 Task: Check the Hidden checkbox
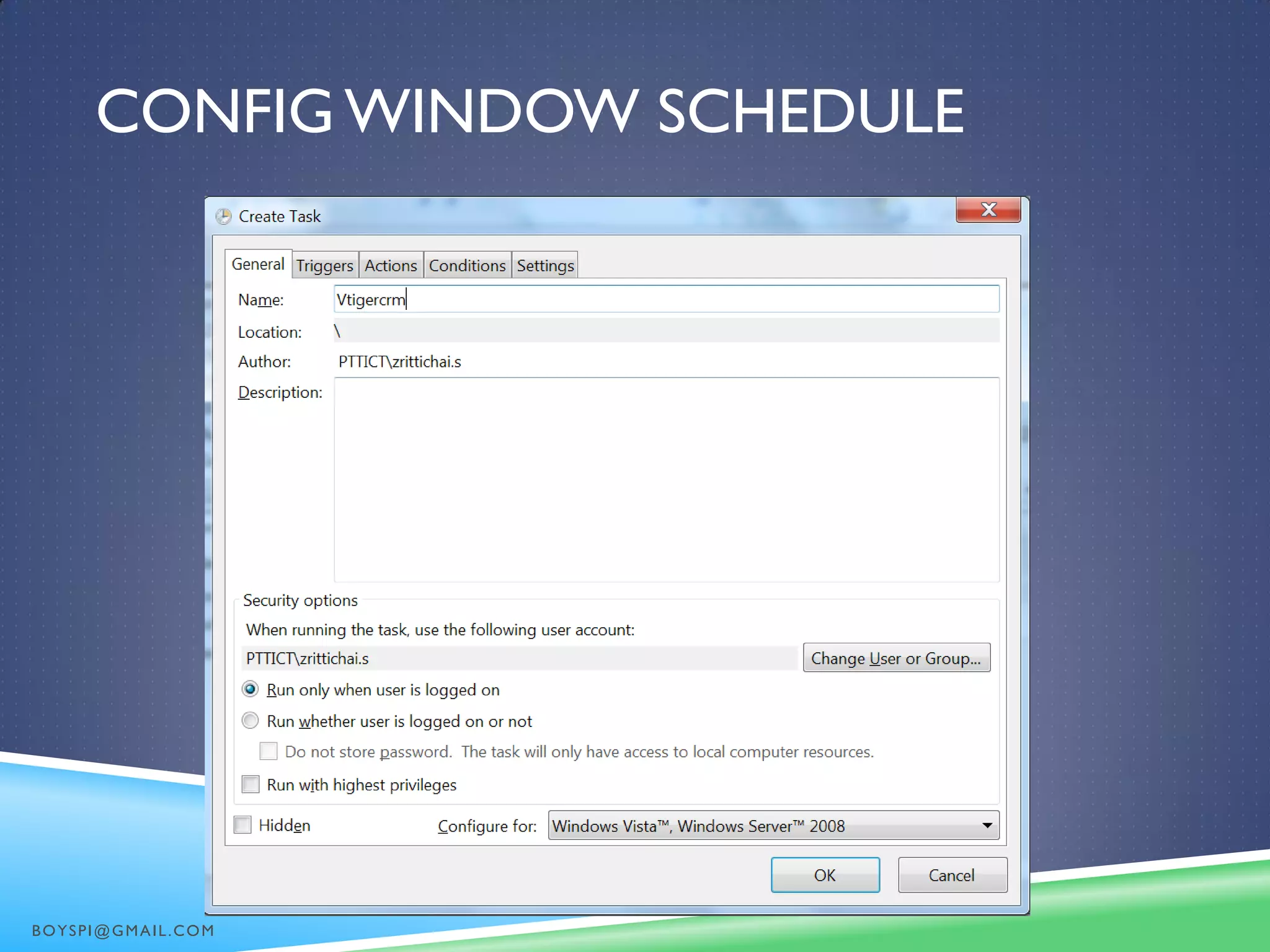click(x=242, y=825)
